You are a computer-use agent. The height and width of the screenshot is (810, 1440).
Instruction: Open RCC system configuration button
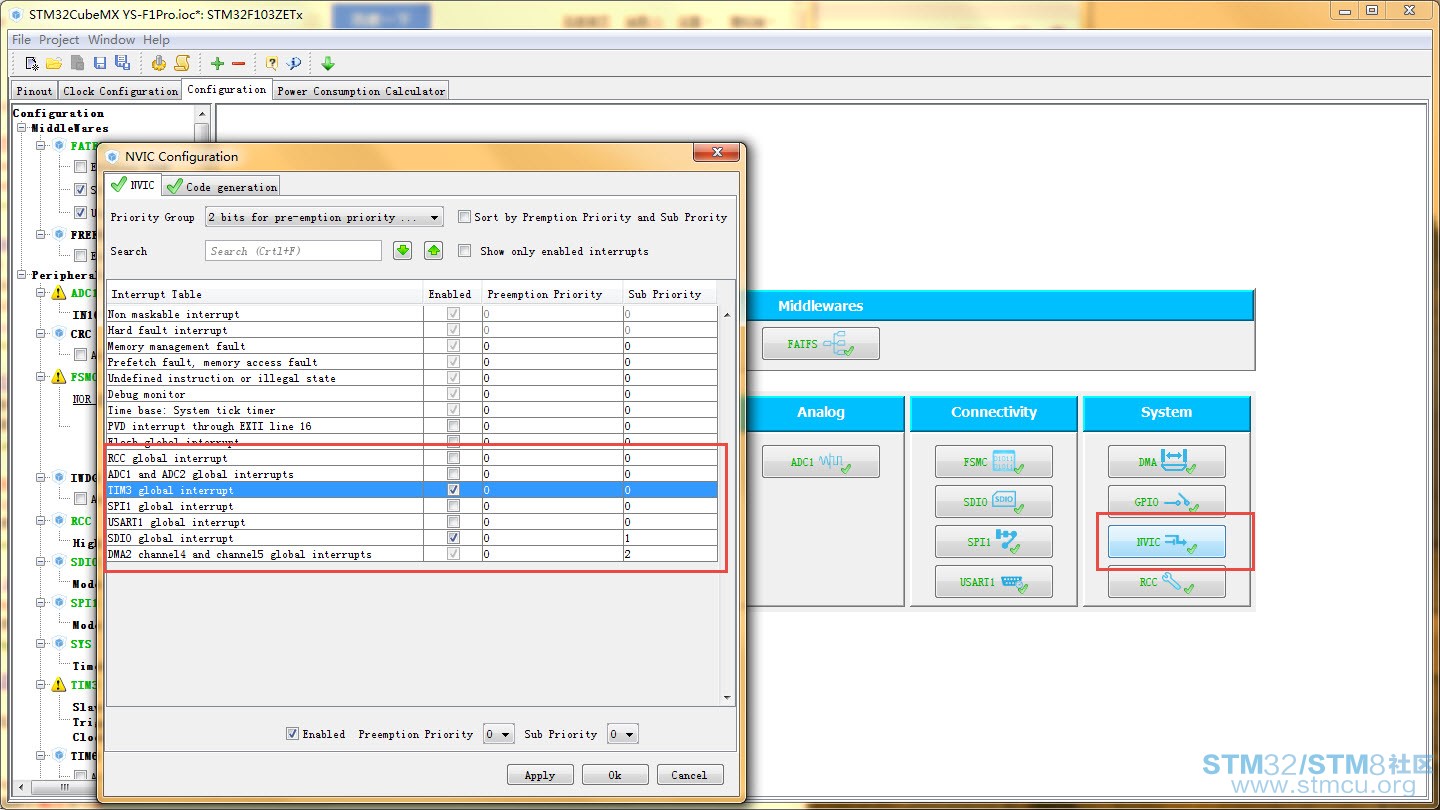[1167, 582]
